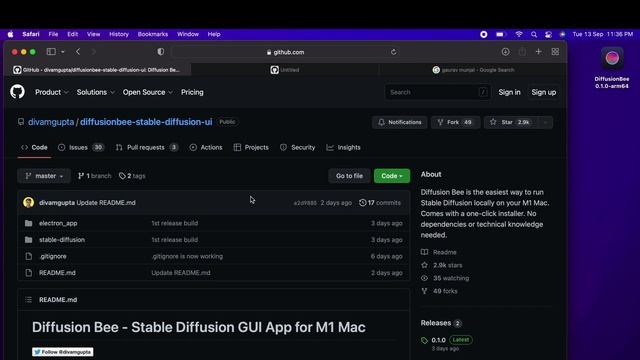The width and height of the screenshot is (640, 360).
Task: Open the 2 tags link
Action: click(132, 176)
